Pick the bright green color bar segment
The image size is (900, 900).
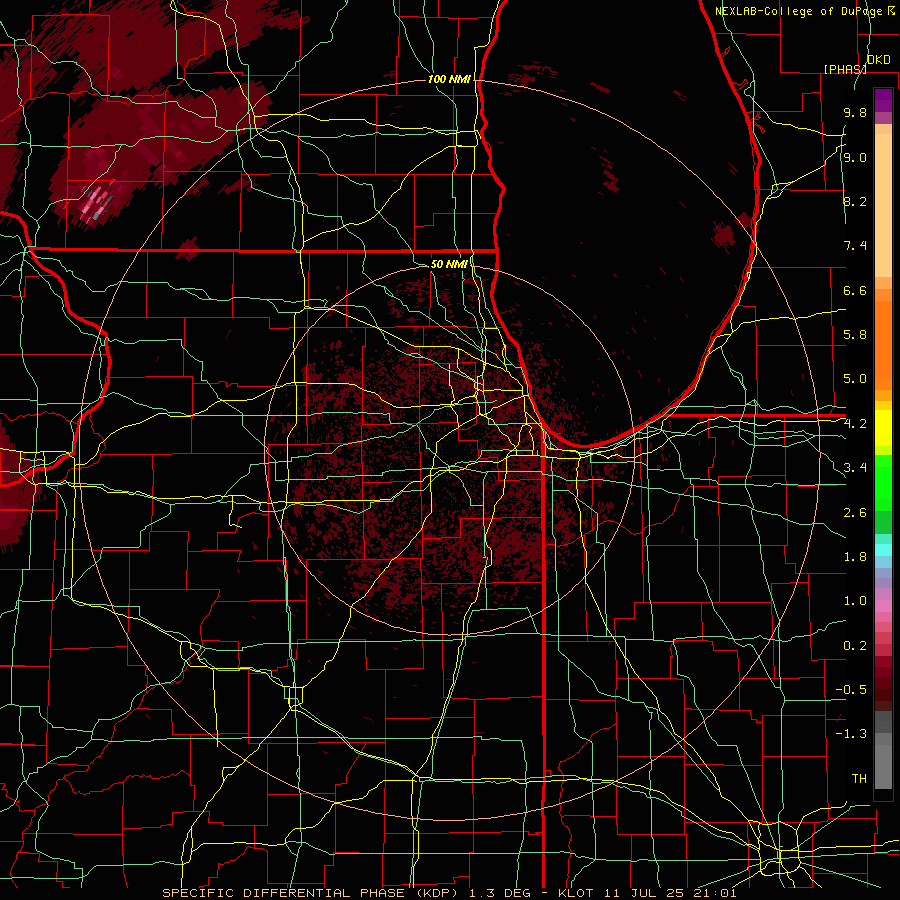click(x=883, y=484)
